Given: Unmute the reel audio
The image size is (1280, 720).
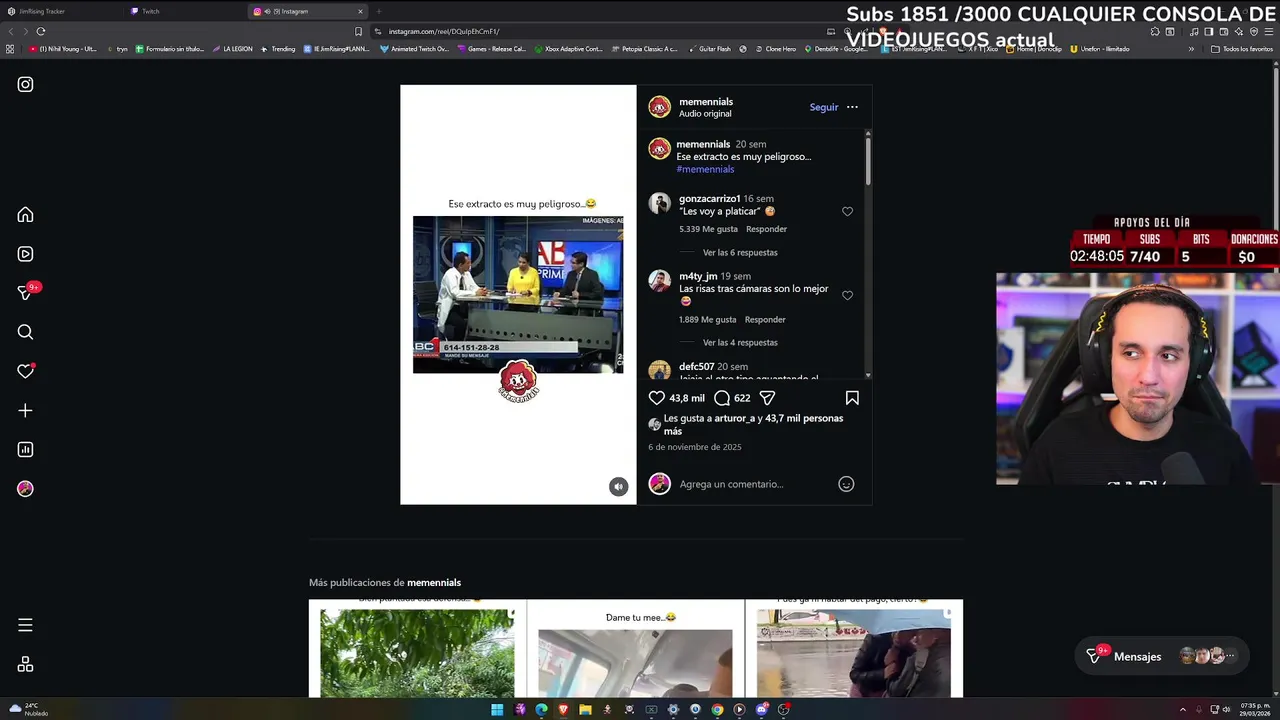Looking at the screenshot, I should click(618, 486).
